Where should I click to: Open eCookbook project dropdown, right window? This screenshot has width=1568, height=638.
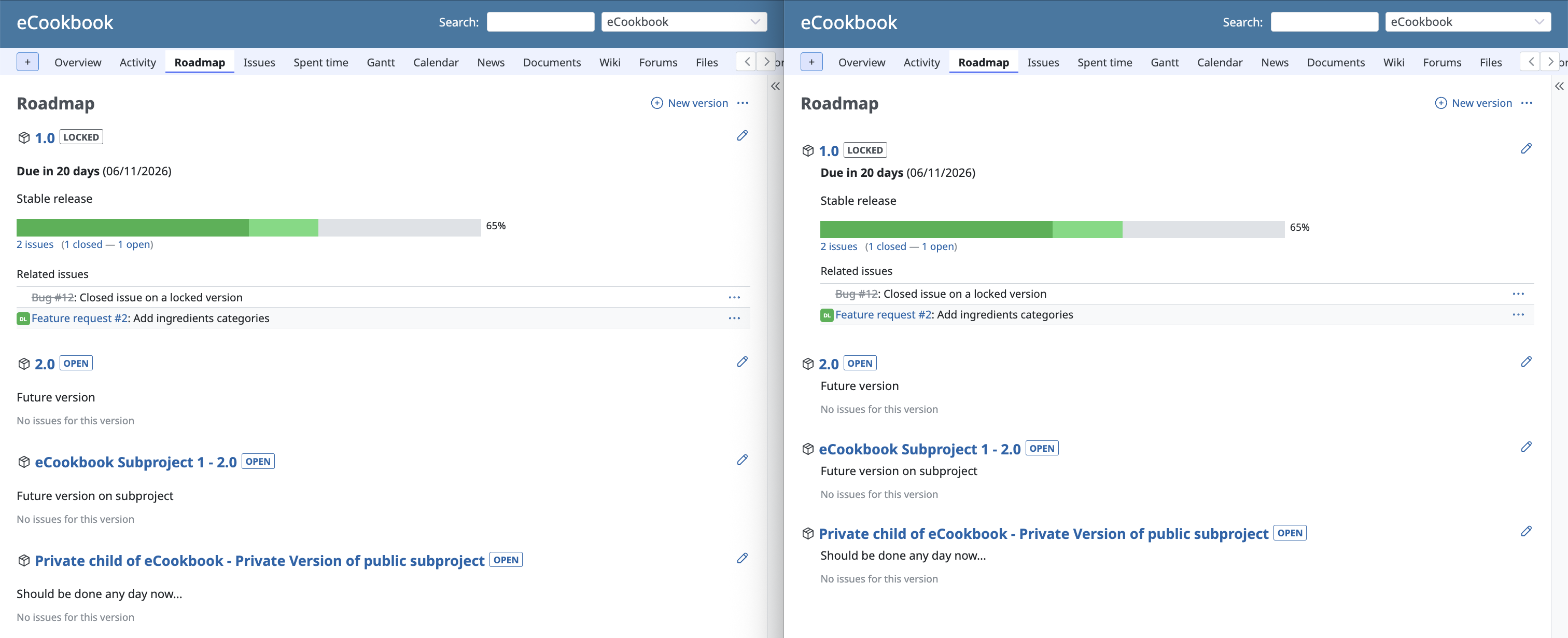1468,22
